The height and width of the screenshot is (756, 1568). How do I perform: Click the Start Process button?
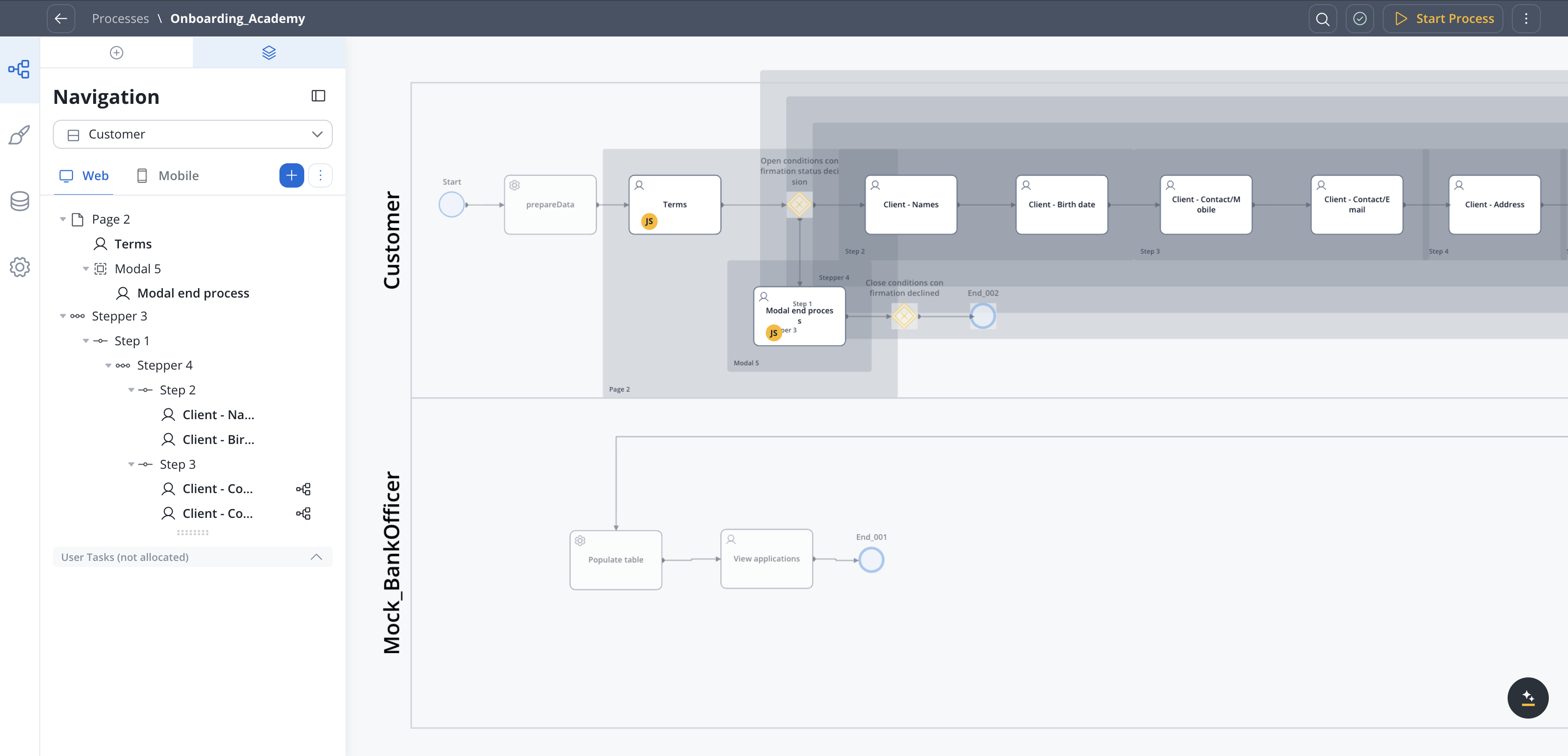(x=1443, y=18)
